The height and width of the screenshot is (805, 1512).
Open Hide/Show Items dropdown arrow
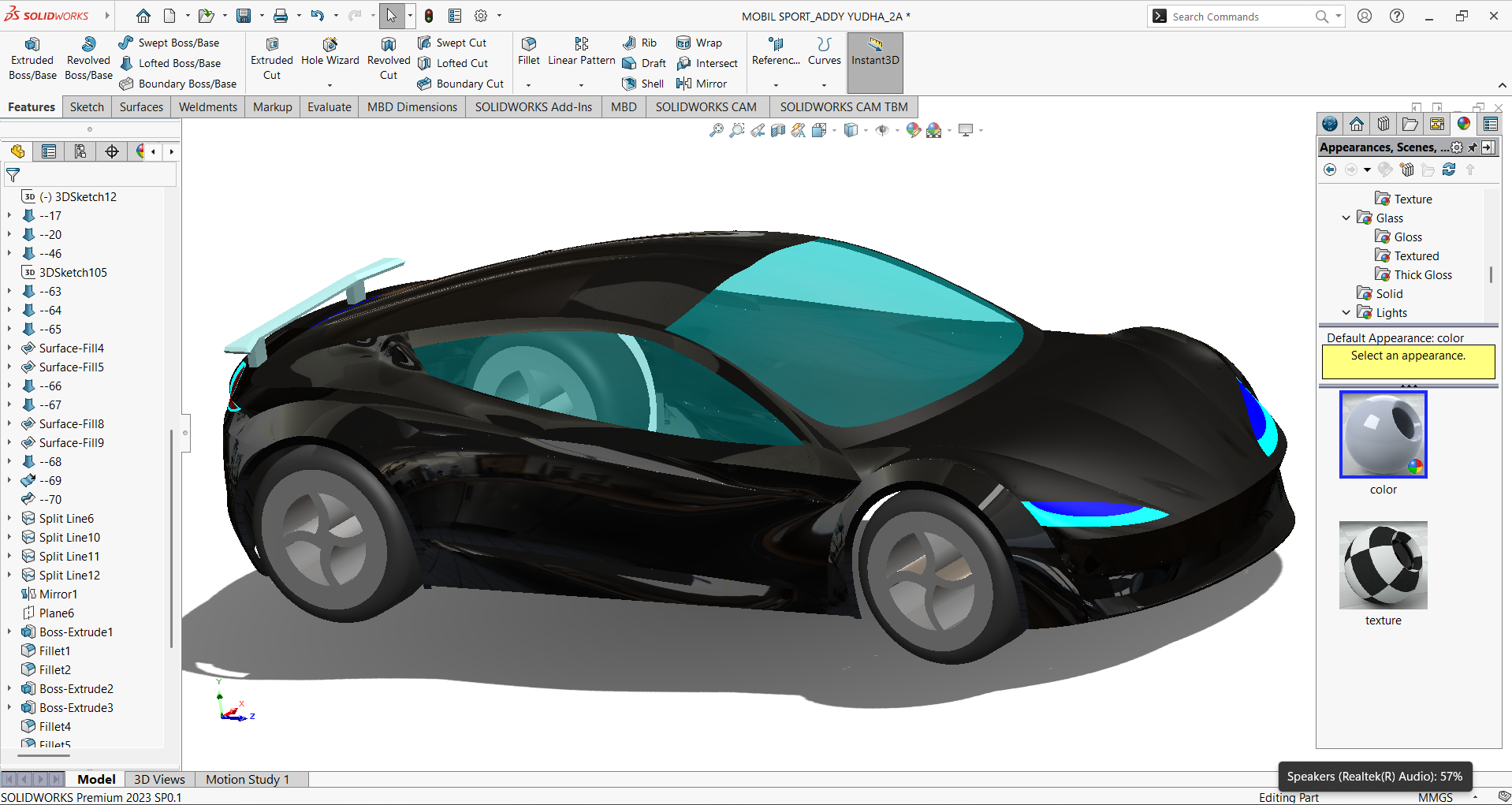(897, 131)
